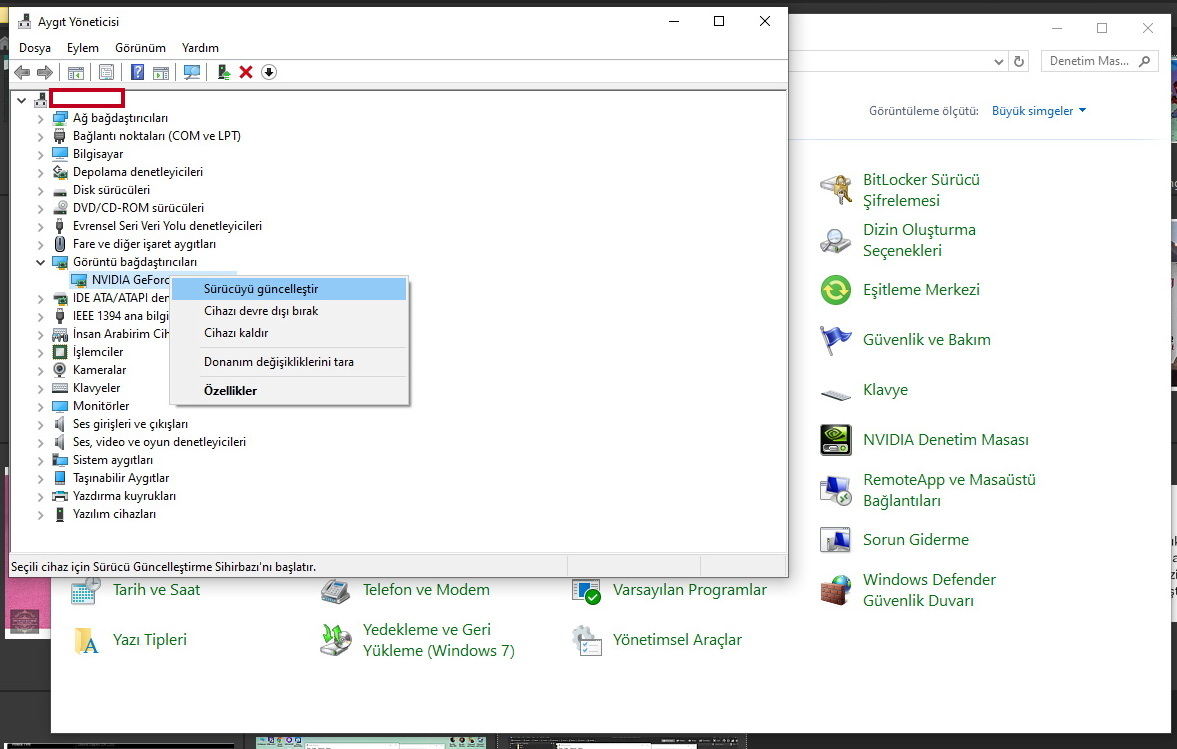Open the Dosya menu

(35, 48)
